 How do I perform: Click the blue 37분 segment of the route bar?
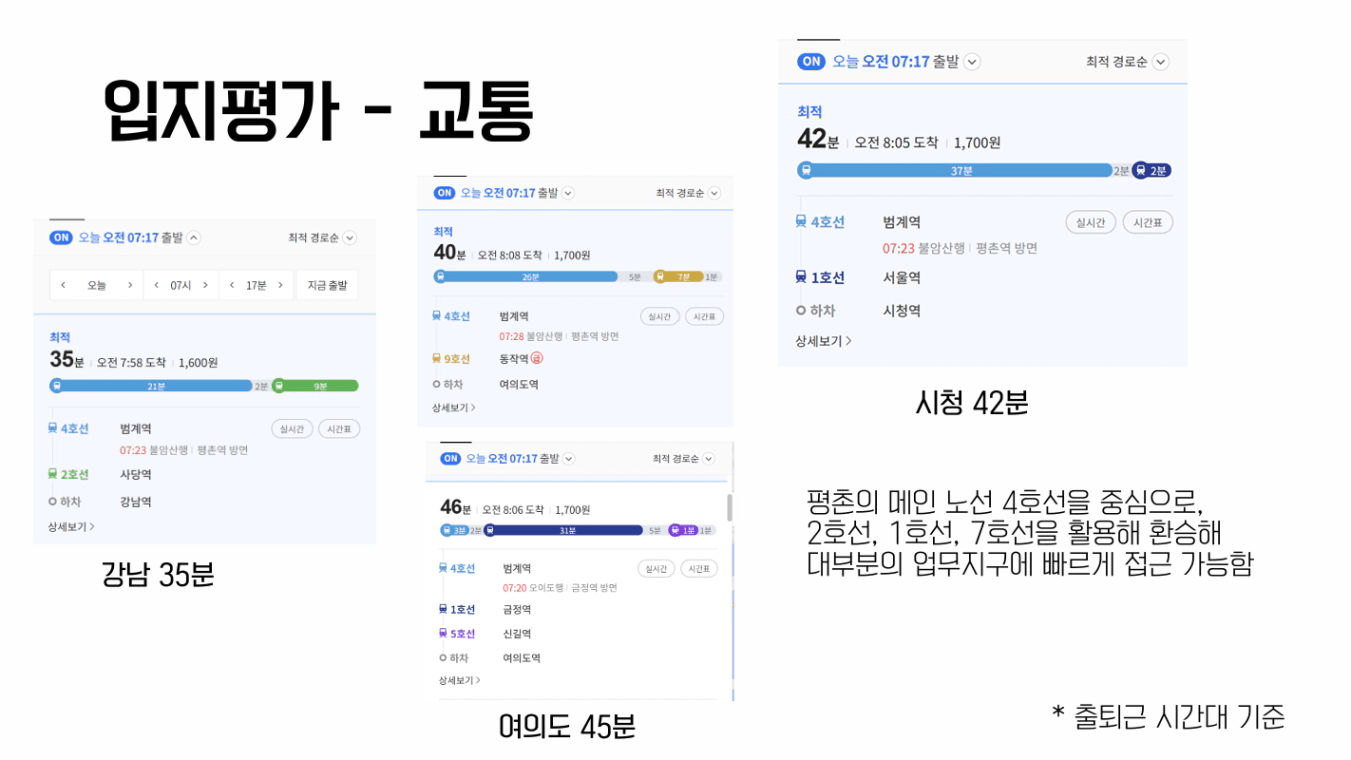[x=955, y=171]
